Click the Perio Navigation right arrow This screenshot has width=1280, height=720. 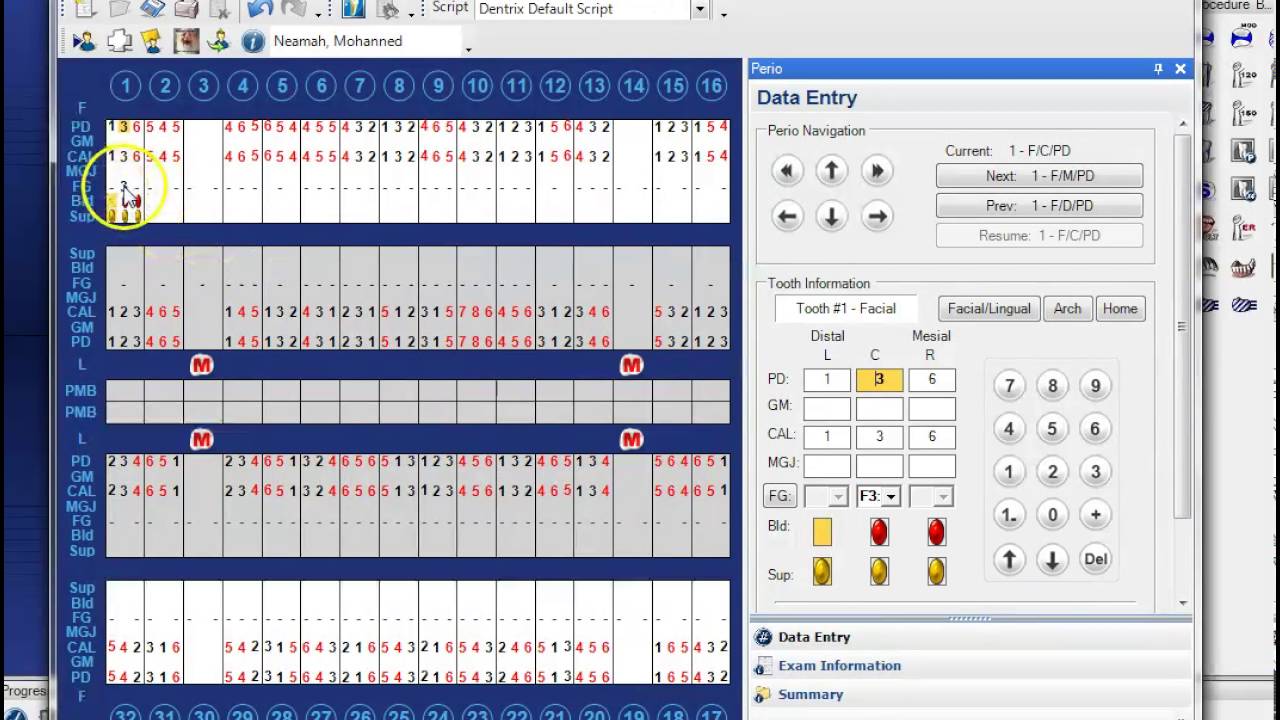click(876, 216)
